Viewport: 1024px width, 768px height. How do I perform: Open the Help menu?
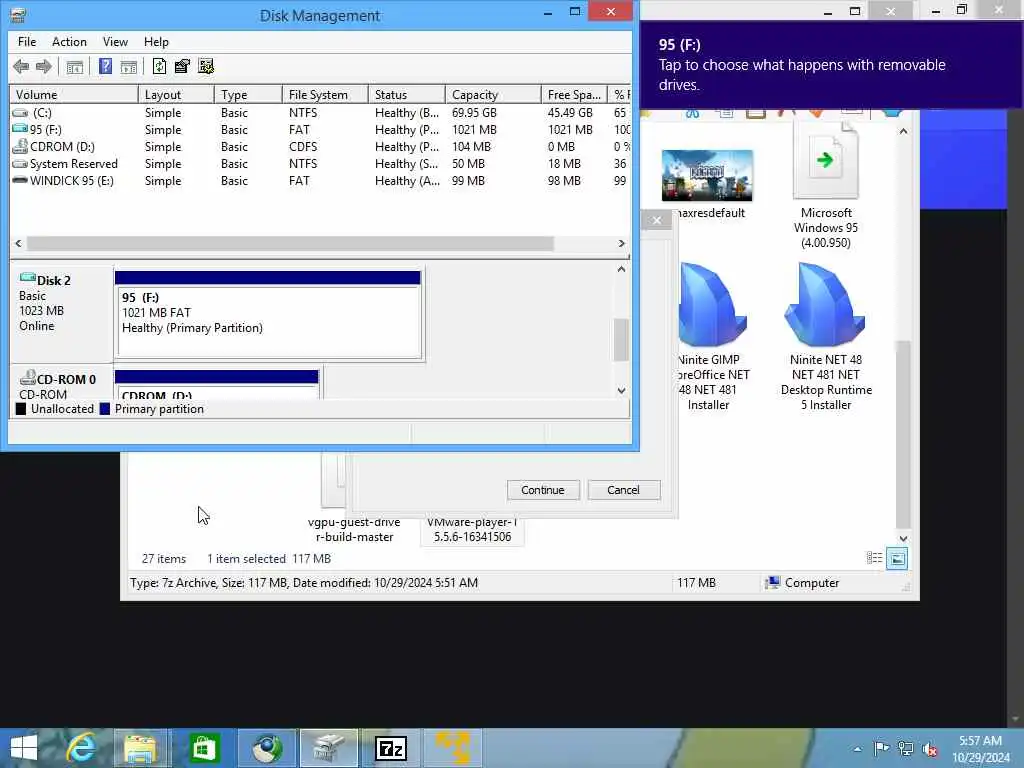156,42
